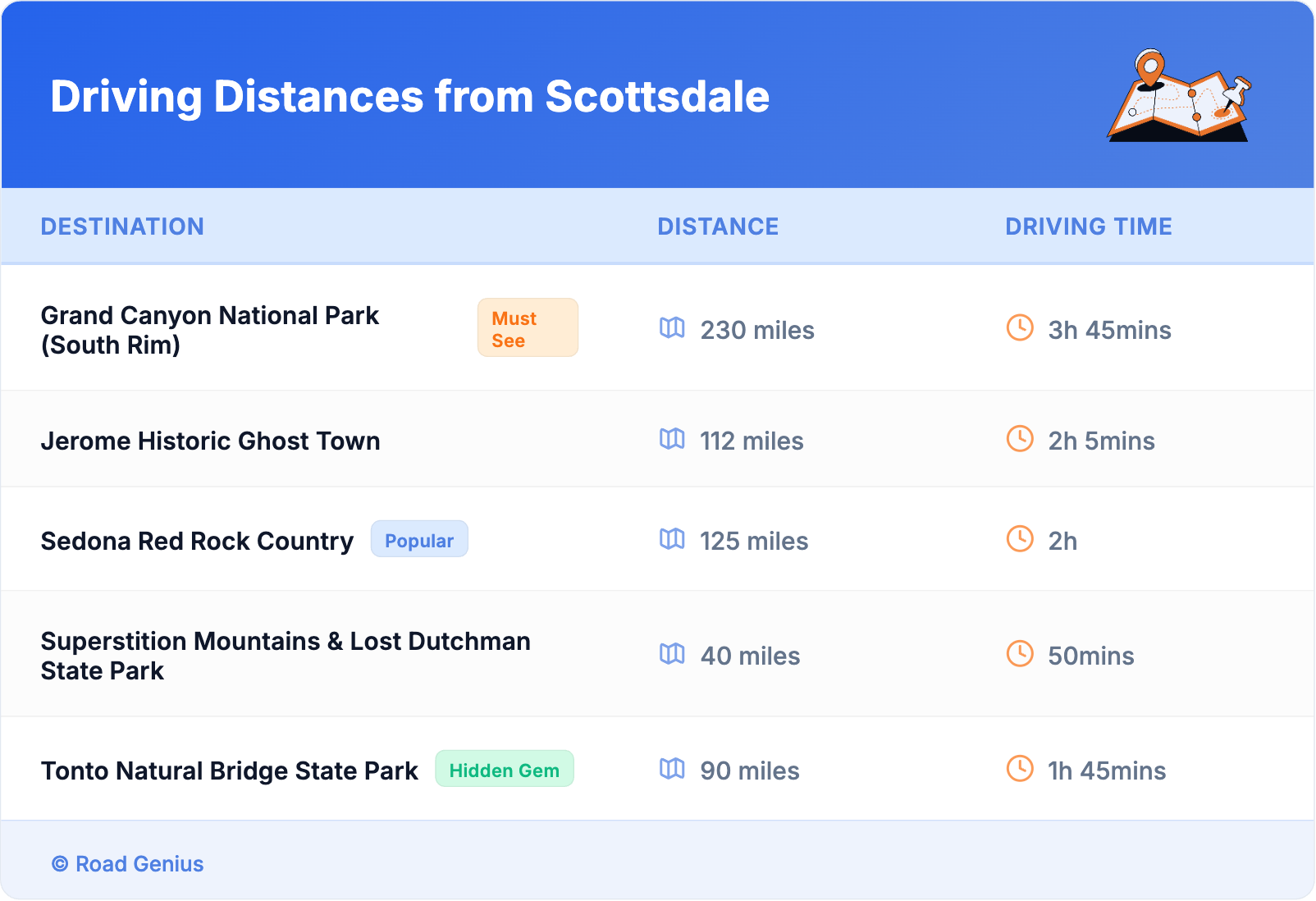Select Tonto Natural Bridge State Park name
Viewport: 1316px width, 901px height.
tap(230, 771)
